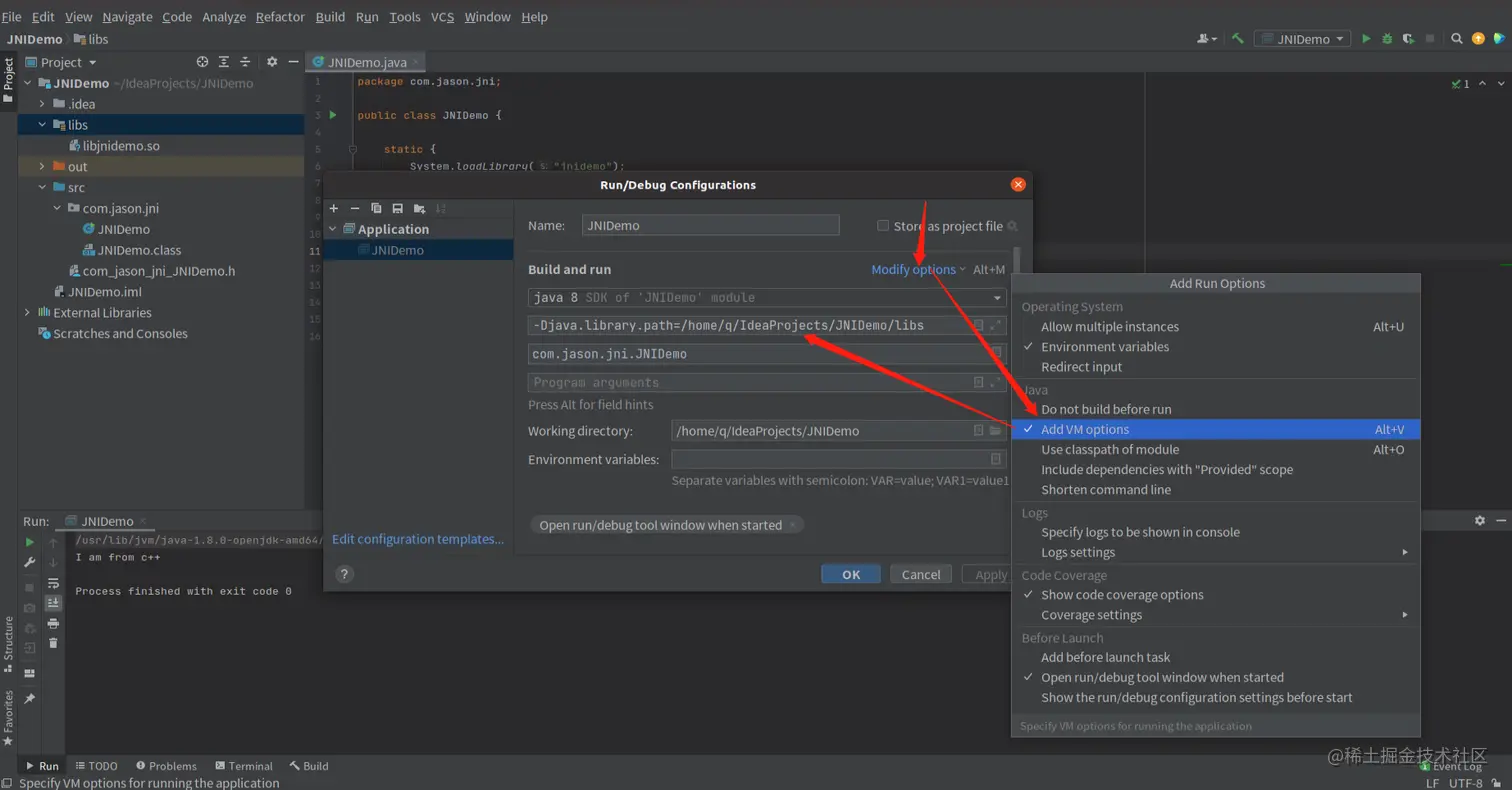Save configuration floppy icon in dialog
Image resolution: width=1512 pixels, height=790 pixels.
397,208
